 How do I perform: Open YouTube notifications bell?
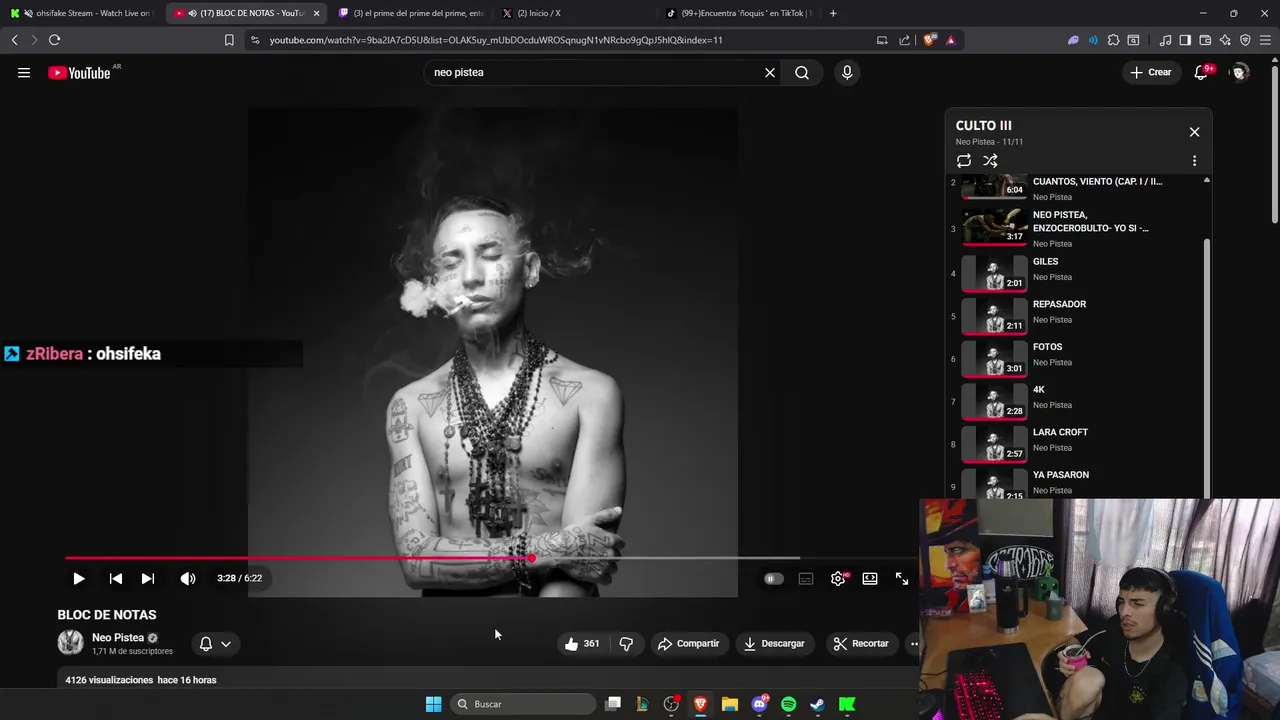coord(1201,72)
